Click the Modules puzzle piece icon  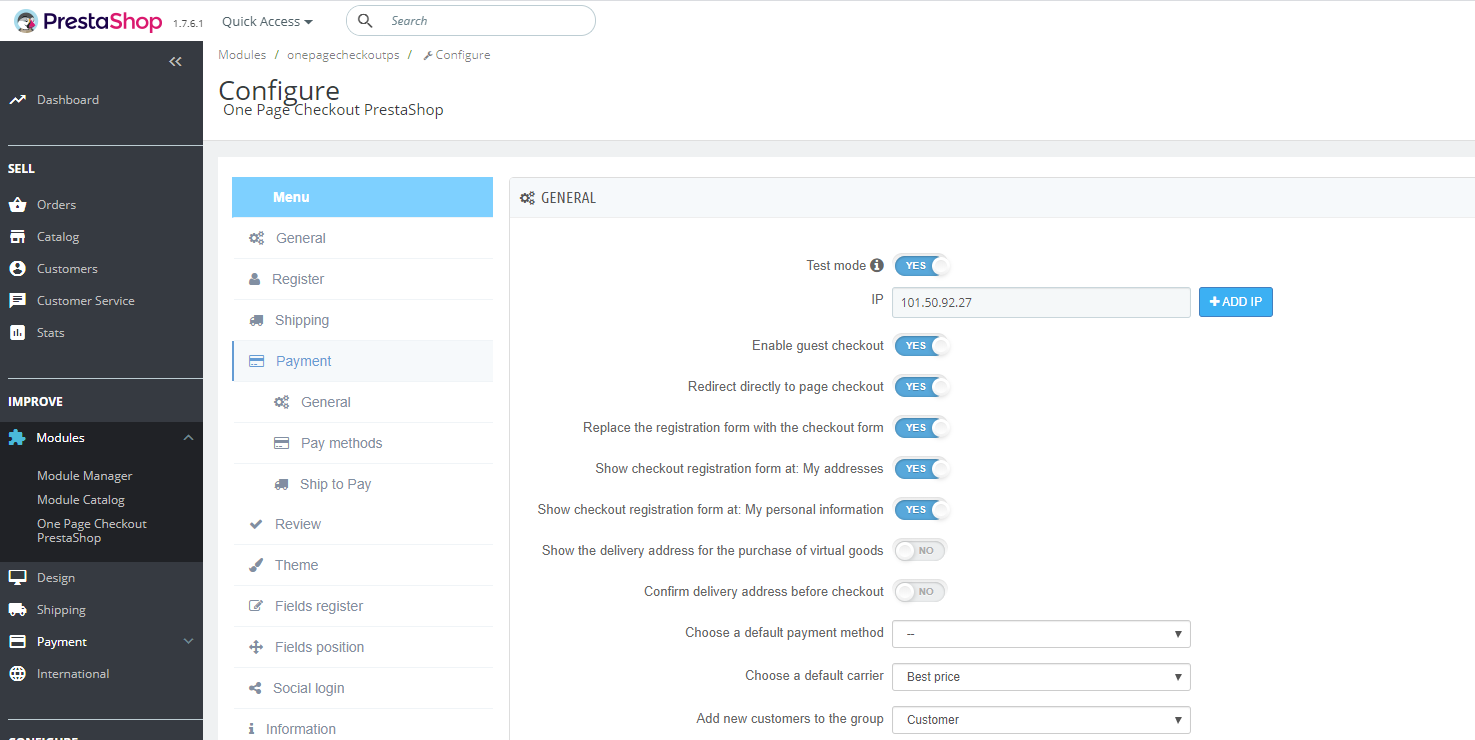17,438
